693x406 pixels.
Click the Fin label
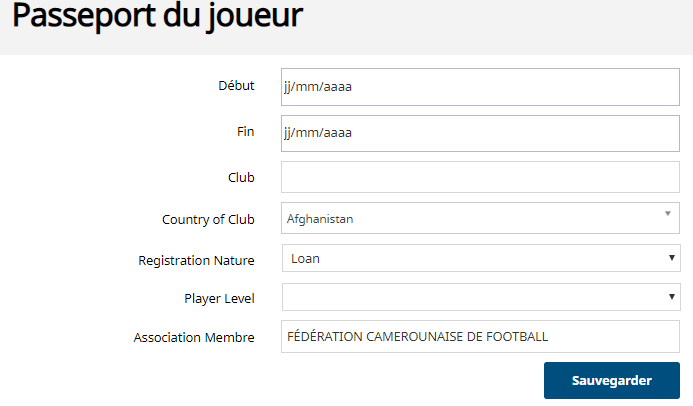pos(245,131)
